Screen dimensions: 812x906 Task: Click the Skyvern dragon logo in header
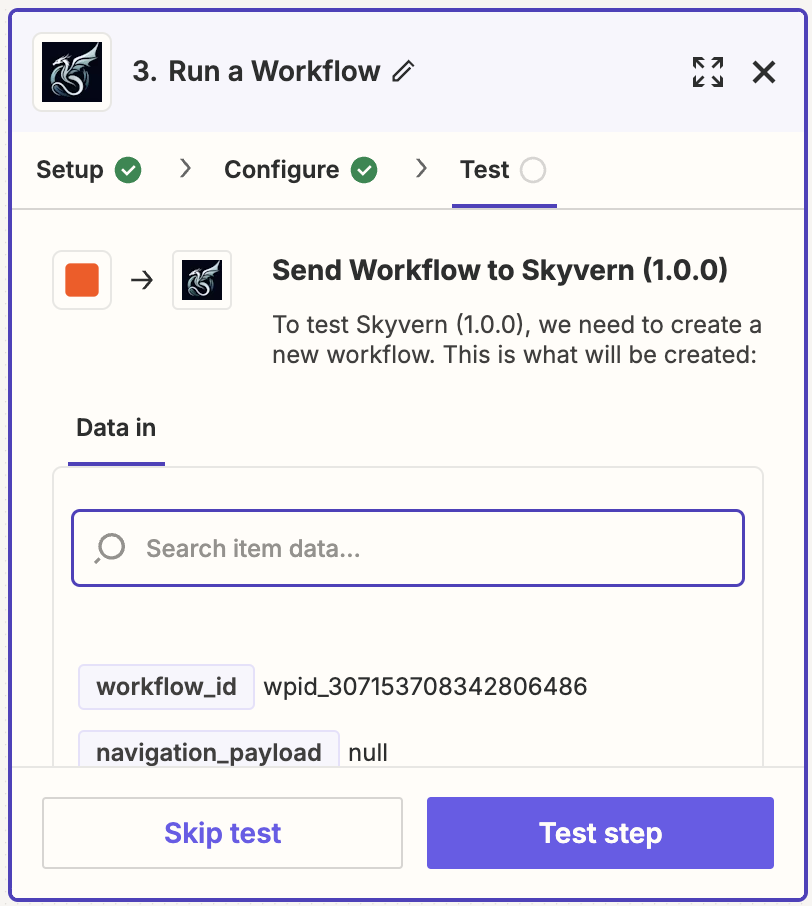tap(72, 72)
